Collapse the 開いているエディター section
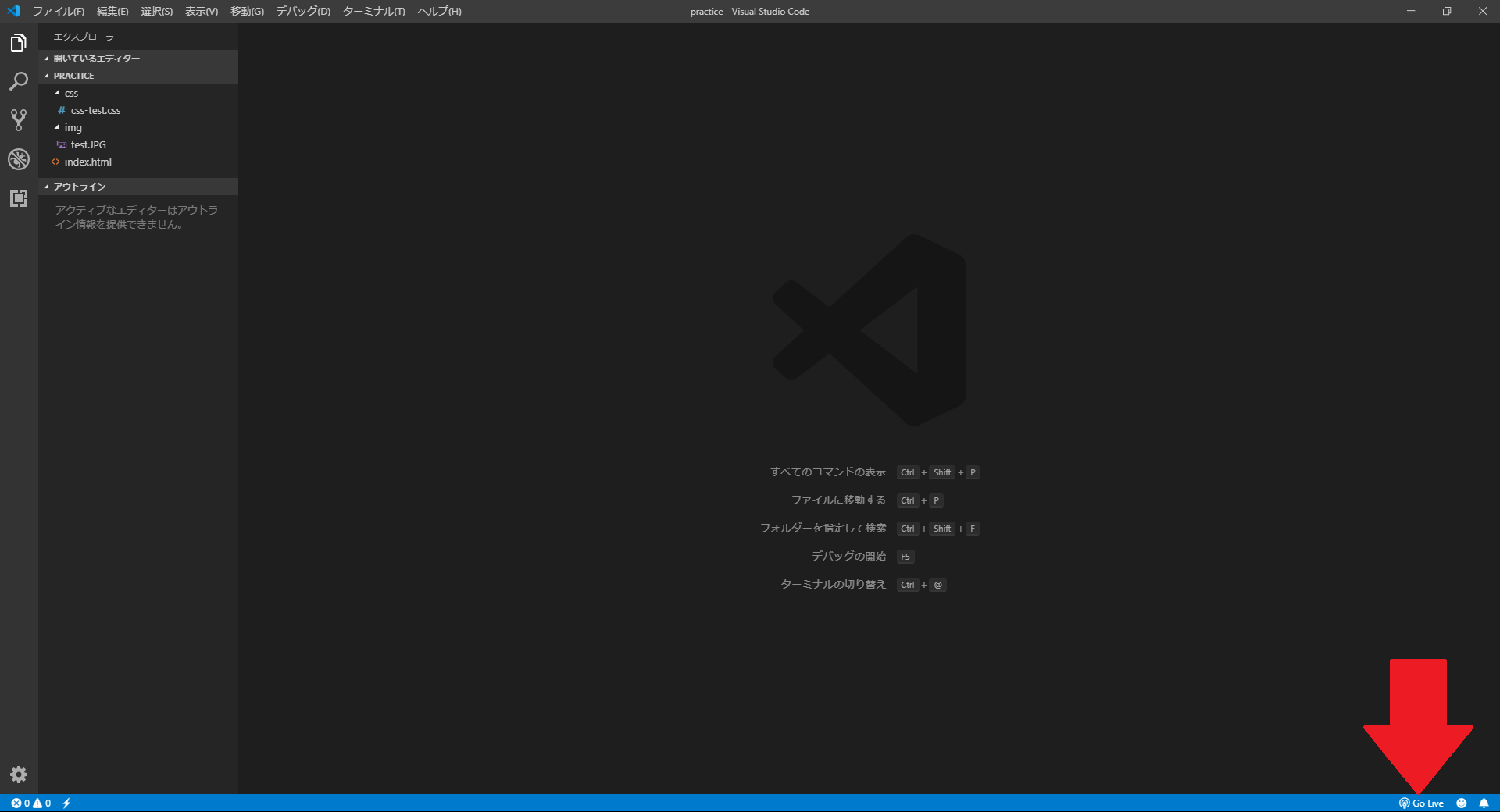This screenshot has width=1500, height=812. click(x=45, y=58)
